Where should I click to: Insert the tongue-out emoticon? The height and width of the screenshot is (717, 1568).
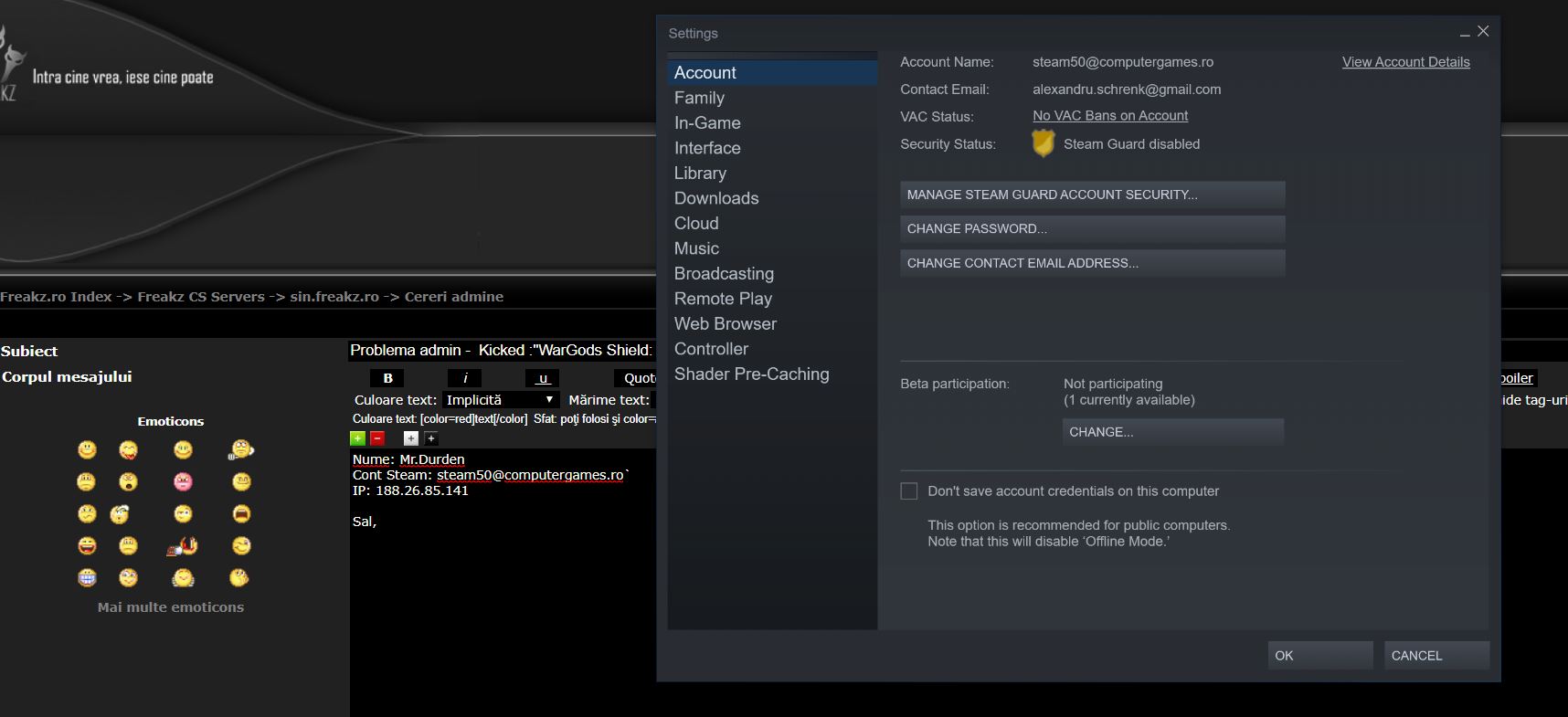129,450
